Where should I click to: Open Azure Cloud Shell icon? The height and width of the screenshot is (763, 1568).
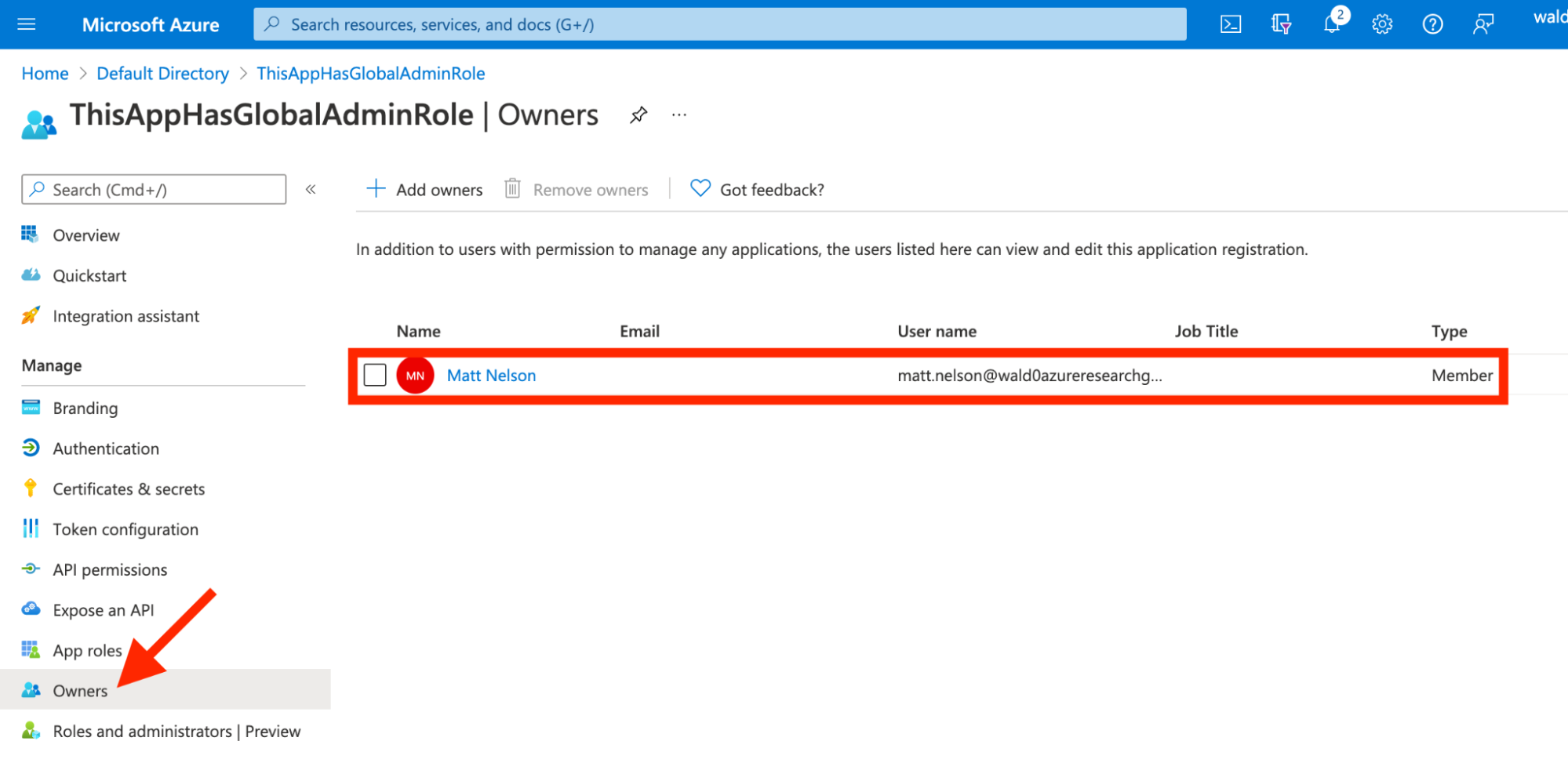[x=1230, y=24]
